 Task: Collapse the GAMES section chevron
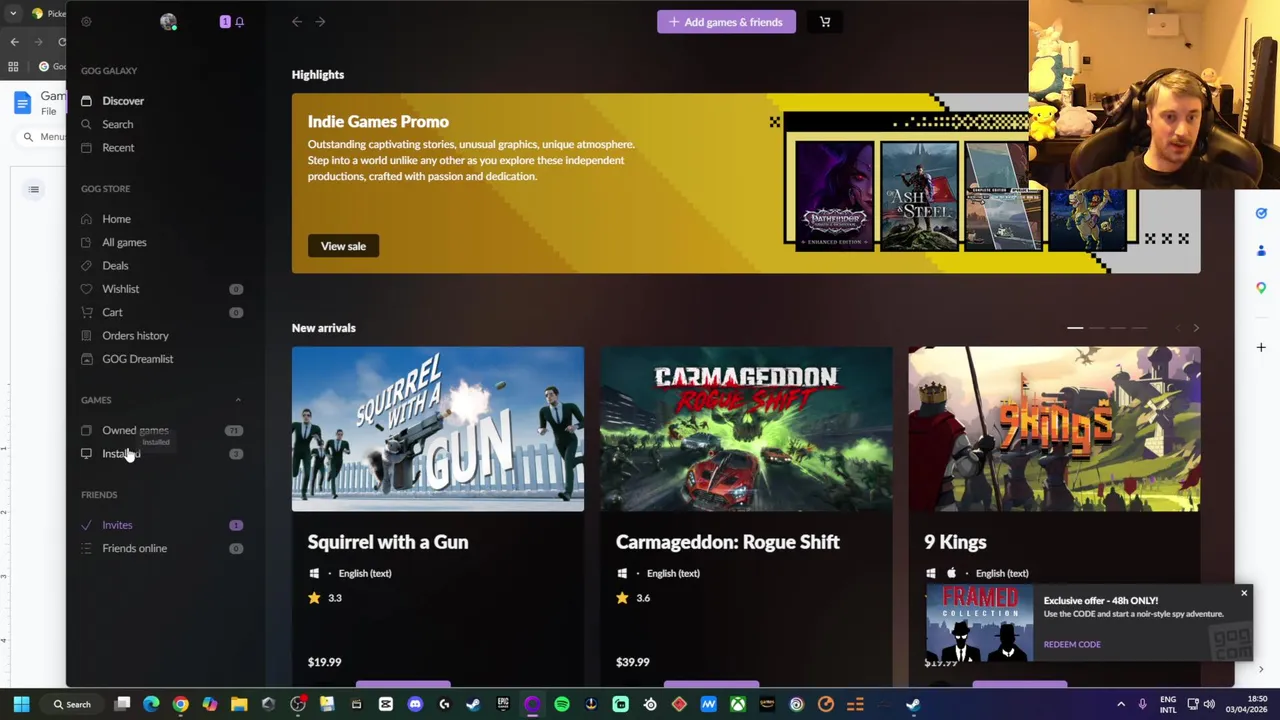[238, 400]
